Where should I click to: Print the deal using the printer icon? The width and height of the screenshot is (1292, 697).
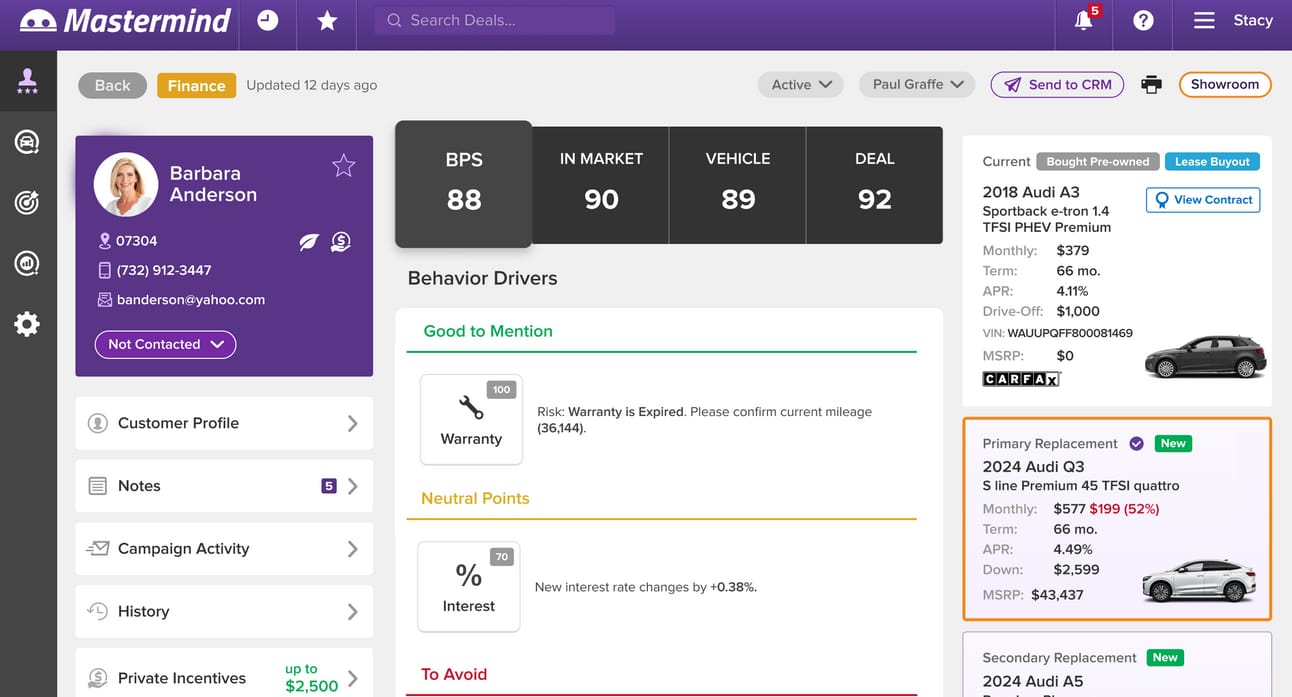1151,85
